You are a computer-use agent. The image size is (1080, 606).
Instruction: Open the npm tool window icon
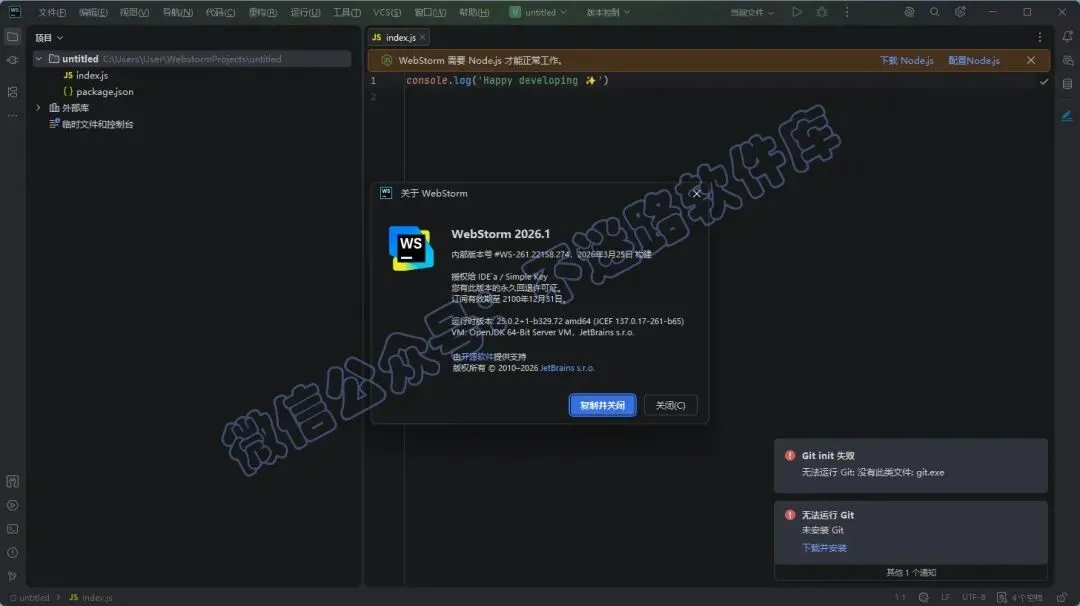[x=12, y=481]
